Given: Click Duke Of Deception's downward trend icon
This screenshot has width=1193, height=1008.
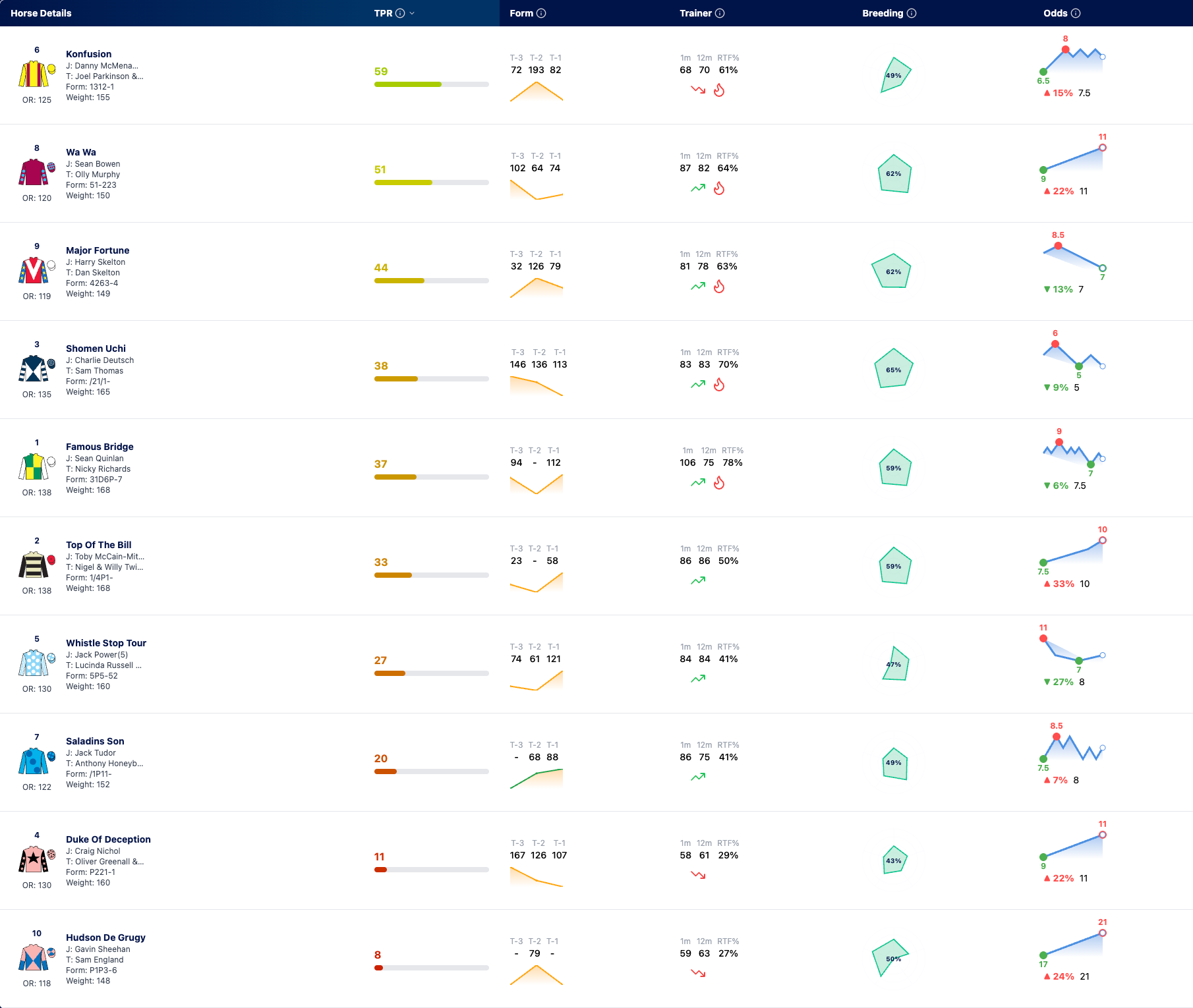Looking at the screenshot, I should click(698, 876).
